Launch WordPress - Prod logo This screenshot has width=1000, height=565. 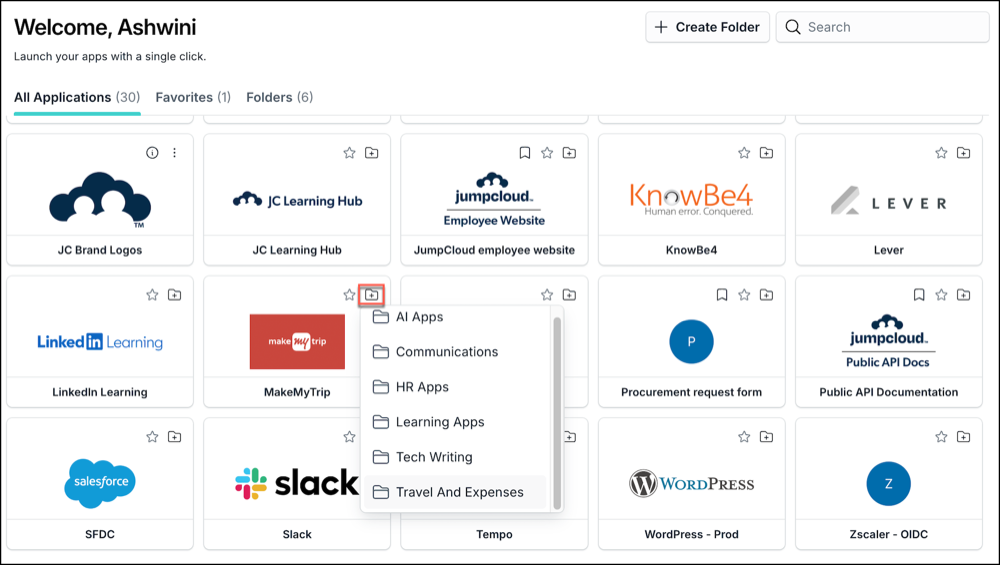click(x=691, y=483)
